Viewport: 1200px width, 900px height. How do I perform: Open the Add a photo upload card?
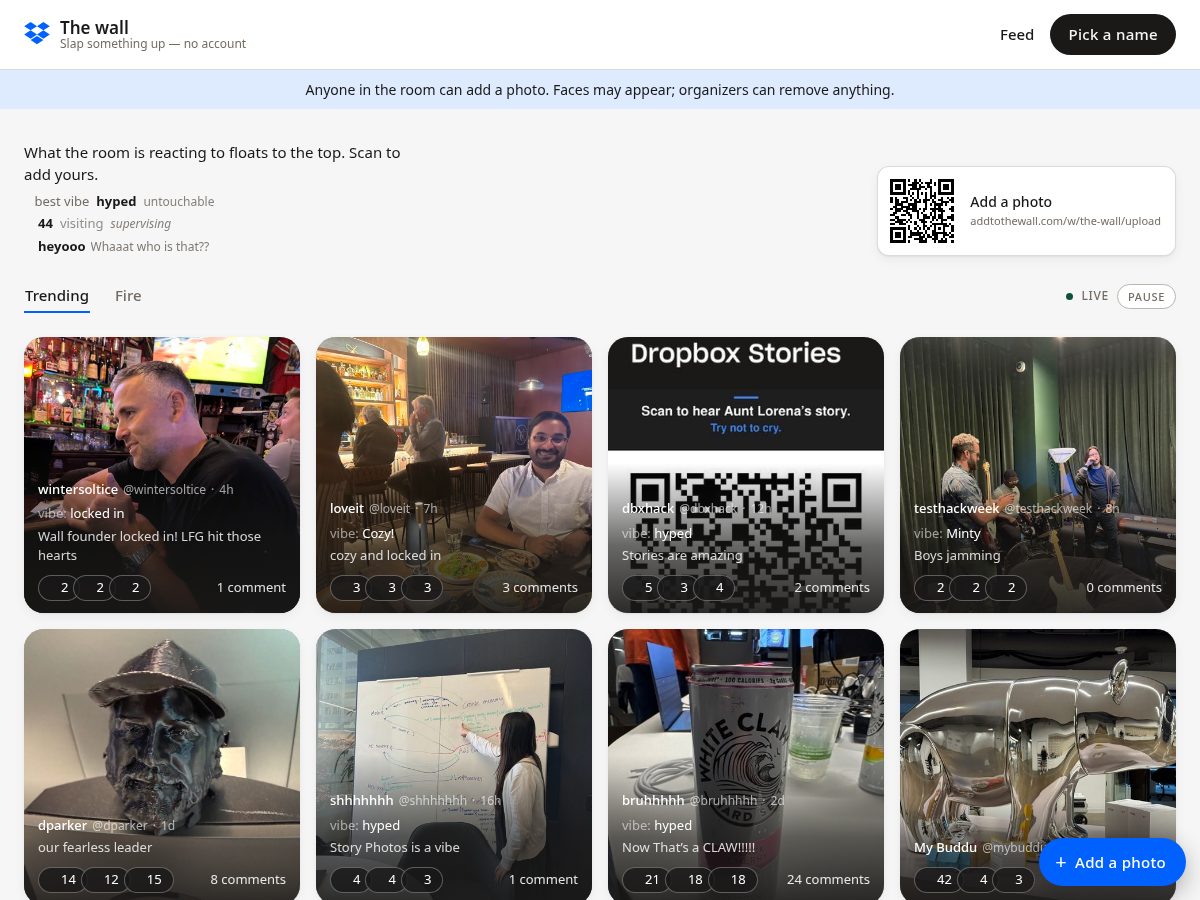1026,211
